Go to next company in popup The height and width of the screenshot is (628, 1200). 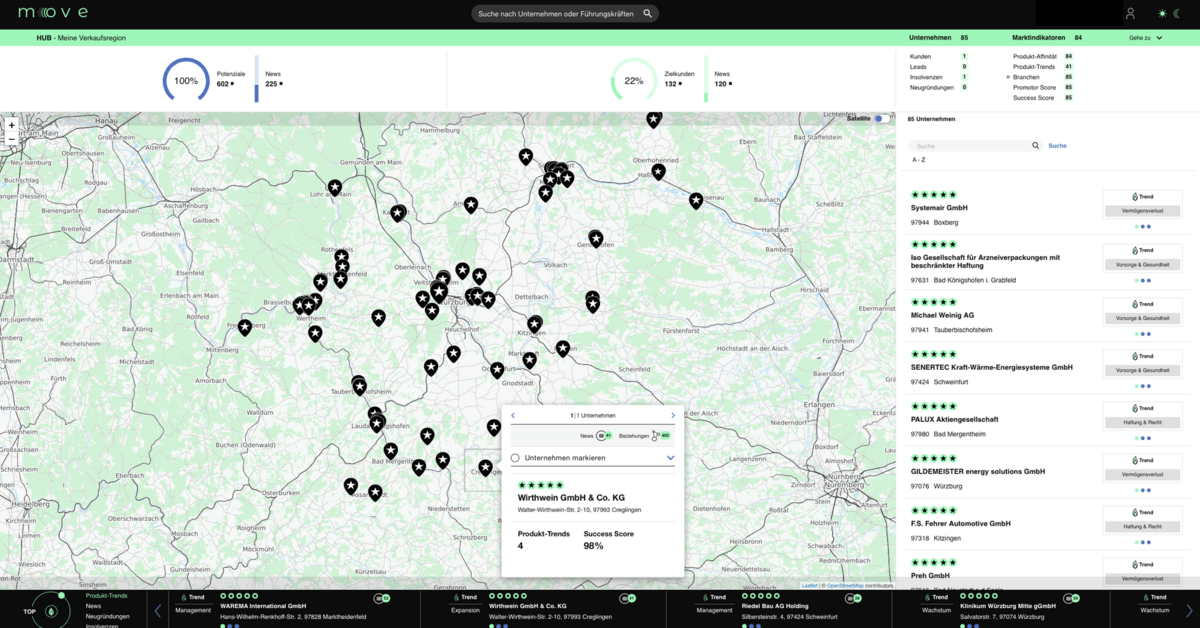pyautogui.click(x=673, y=415)
